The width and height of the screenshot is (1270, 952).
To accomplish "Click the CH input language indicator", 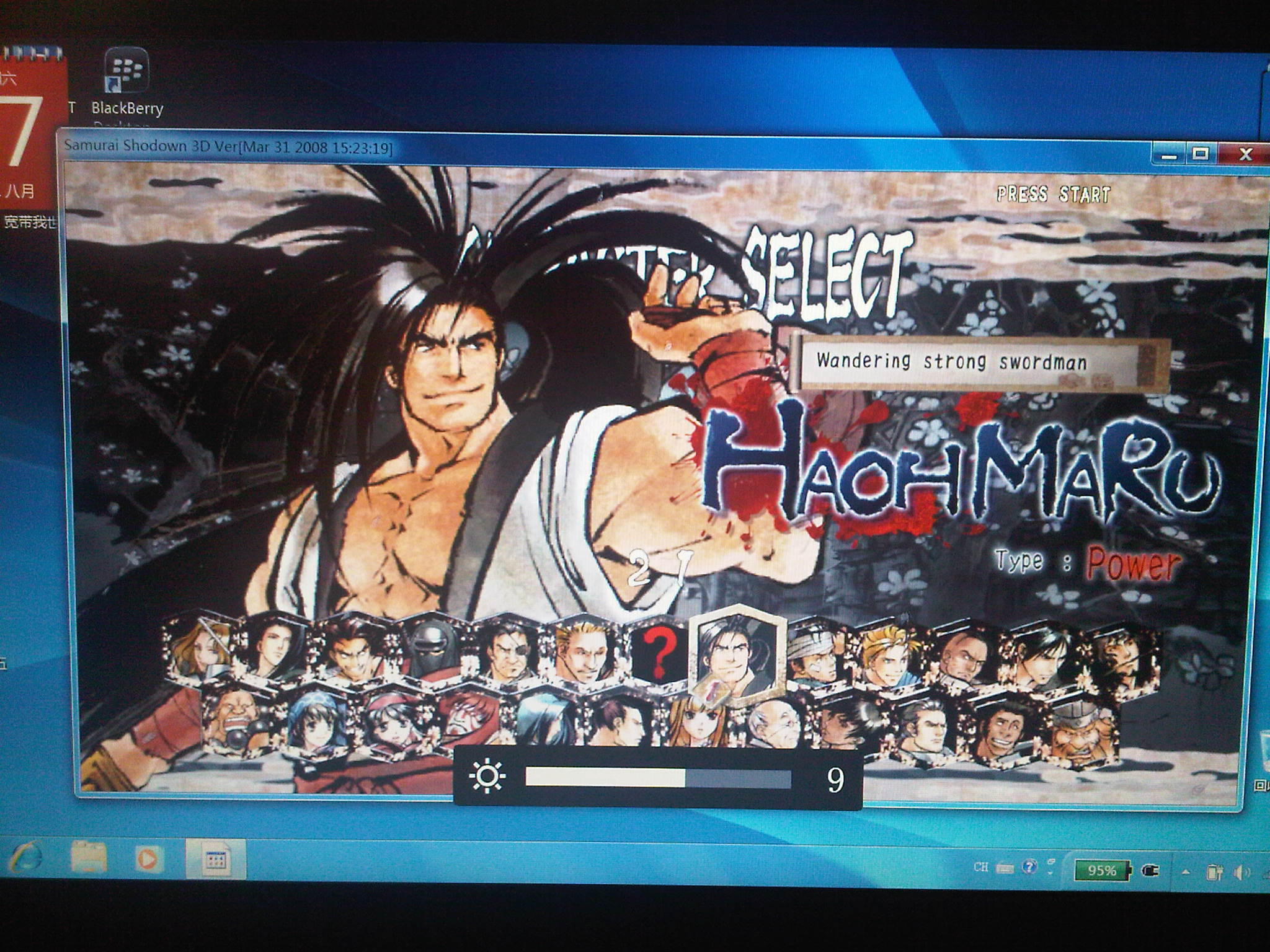I will pos(981,866).
